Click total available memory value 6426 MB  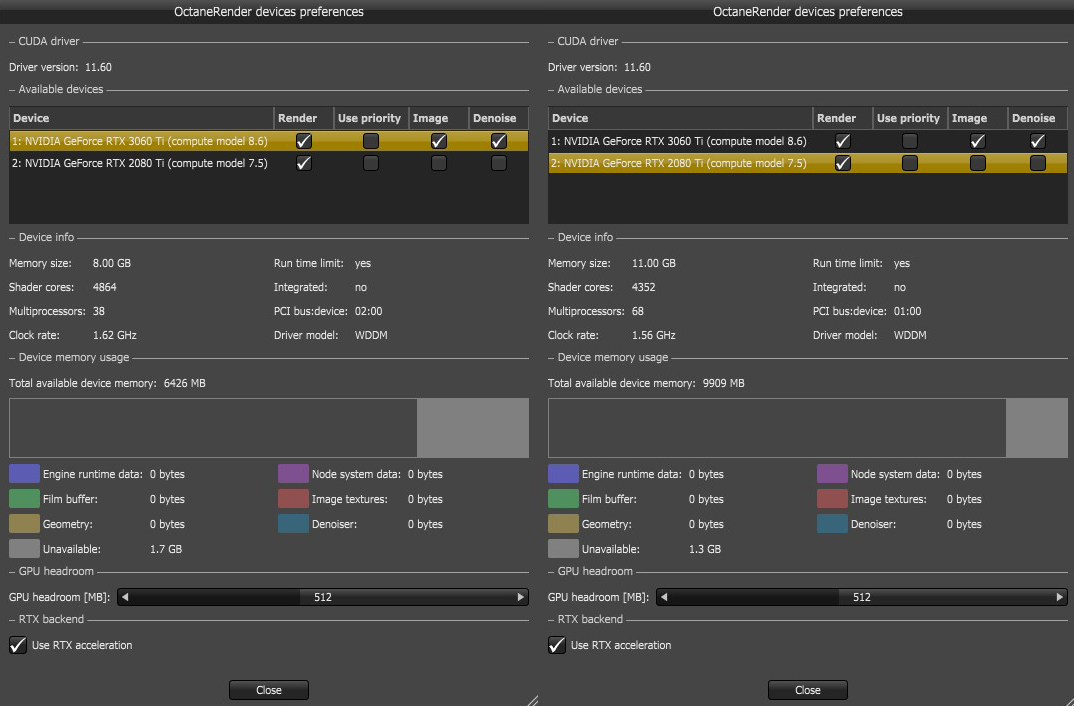click(184, 383)
